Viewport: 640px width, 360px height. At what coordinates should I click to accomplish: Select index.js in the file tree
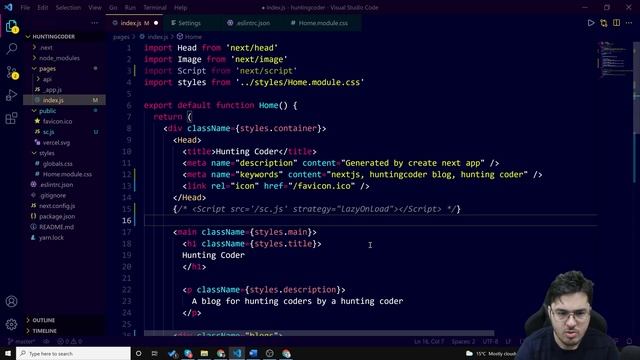[64, 100]
